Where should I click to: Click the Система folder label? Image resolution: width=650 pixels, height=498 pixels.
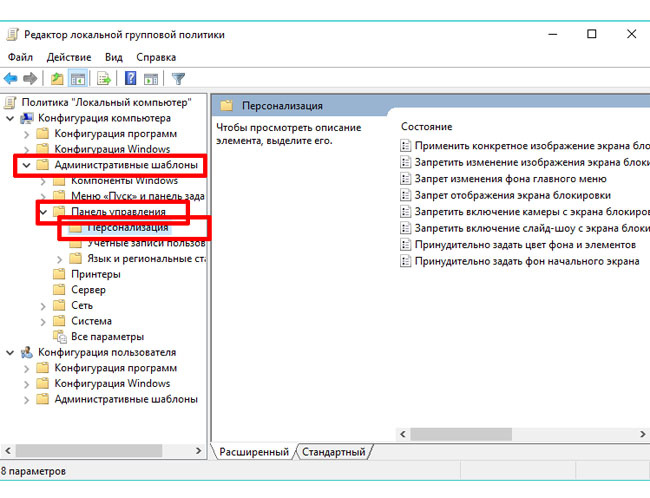tap(91, 321)
